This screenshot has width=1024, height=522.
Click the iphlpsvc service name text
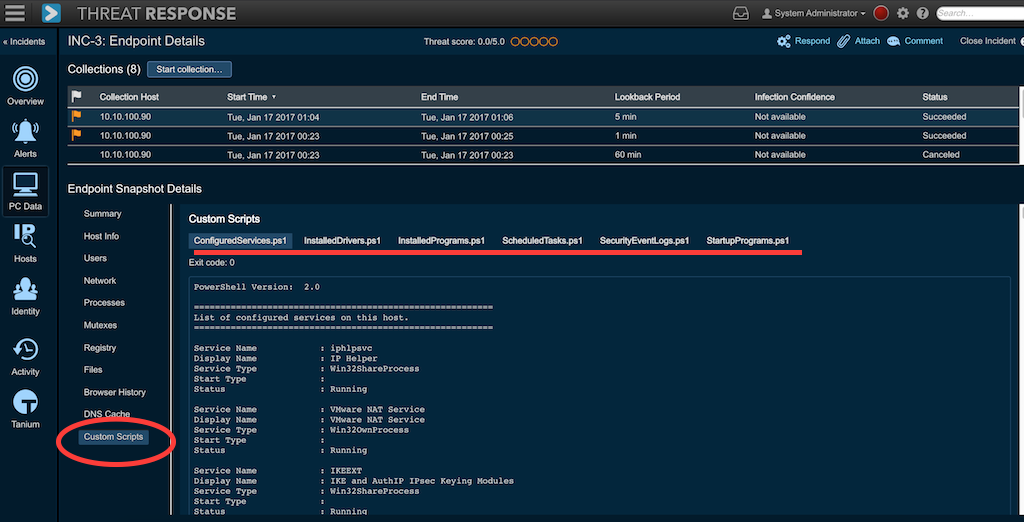[351, 348]
